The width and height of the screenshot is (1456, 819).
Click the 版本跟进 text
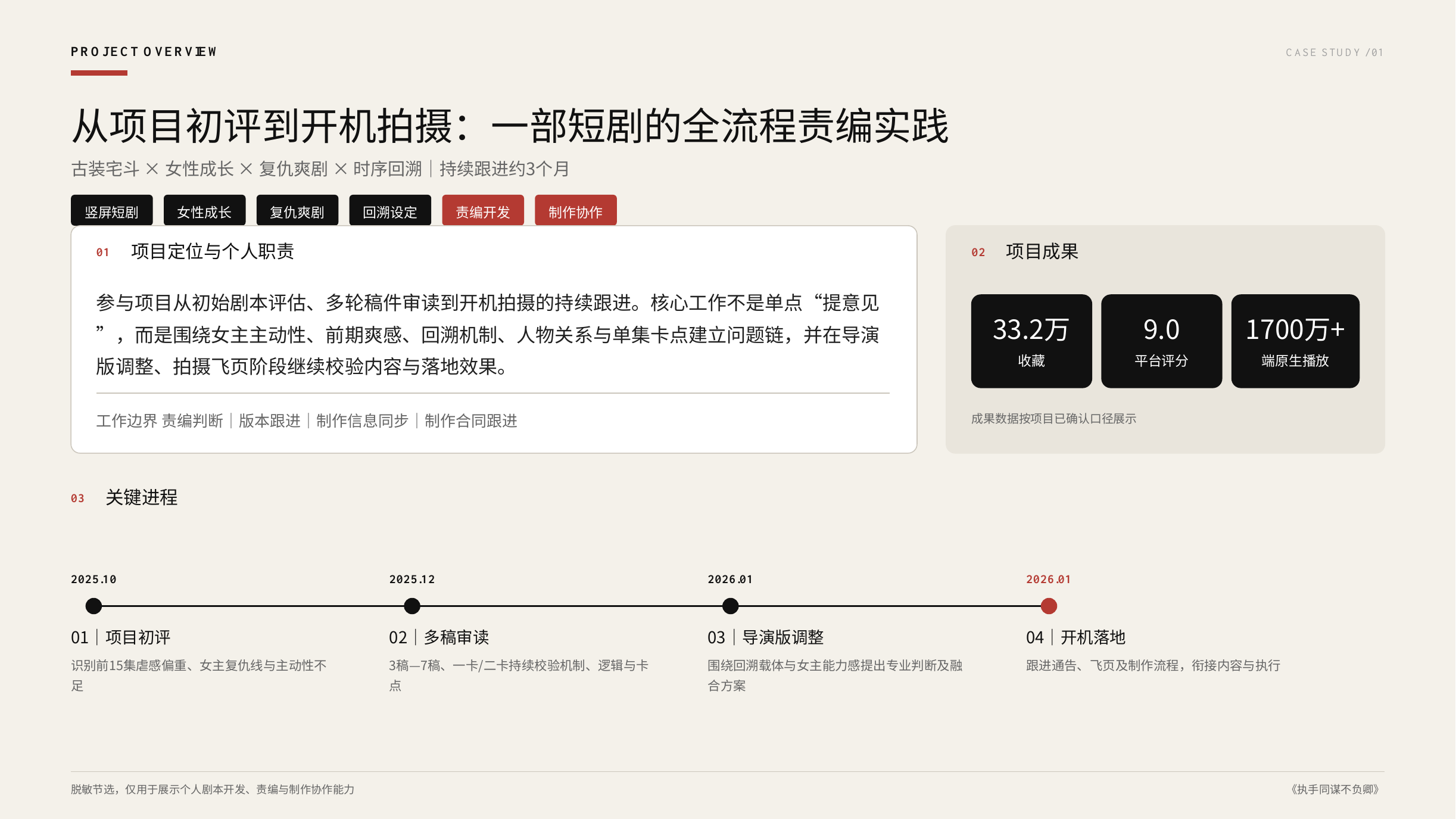click(269, 421)
